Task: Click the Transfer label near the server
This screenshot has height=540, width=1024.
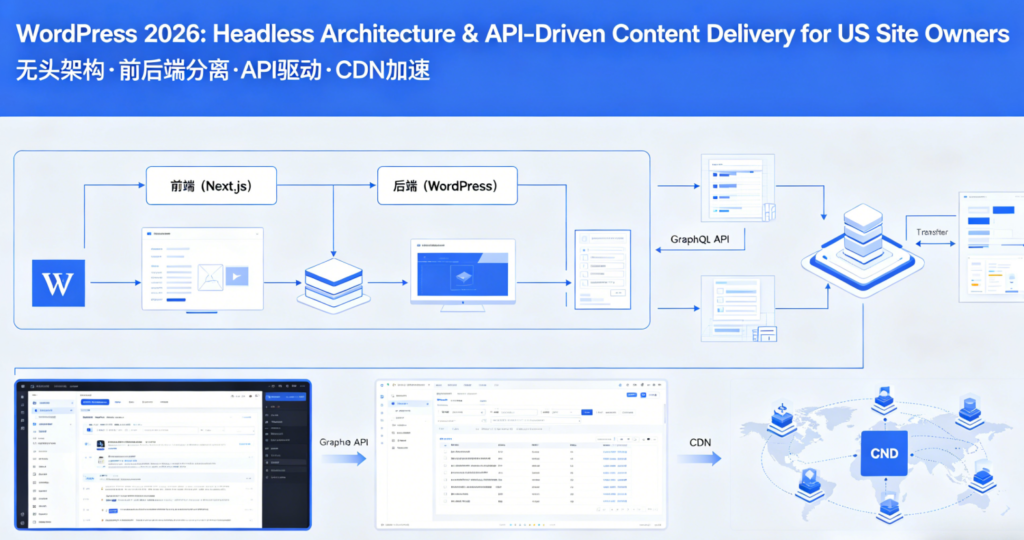Action: [931, 232]
